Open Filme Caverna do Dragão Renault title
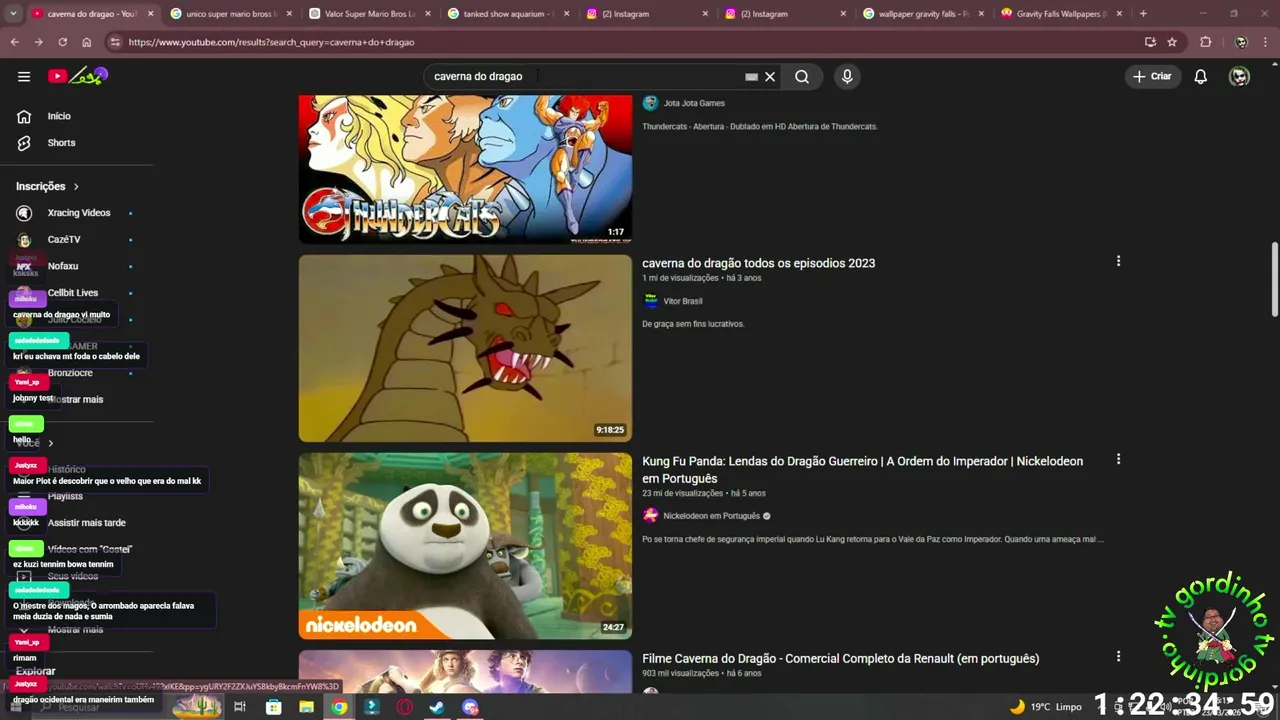This screenshot has height=720, width=1280. [x=840, y=659]
